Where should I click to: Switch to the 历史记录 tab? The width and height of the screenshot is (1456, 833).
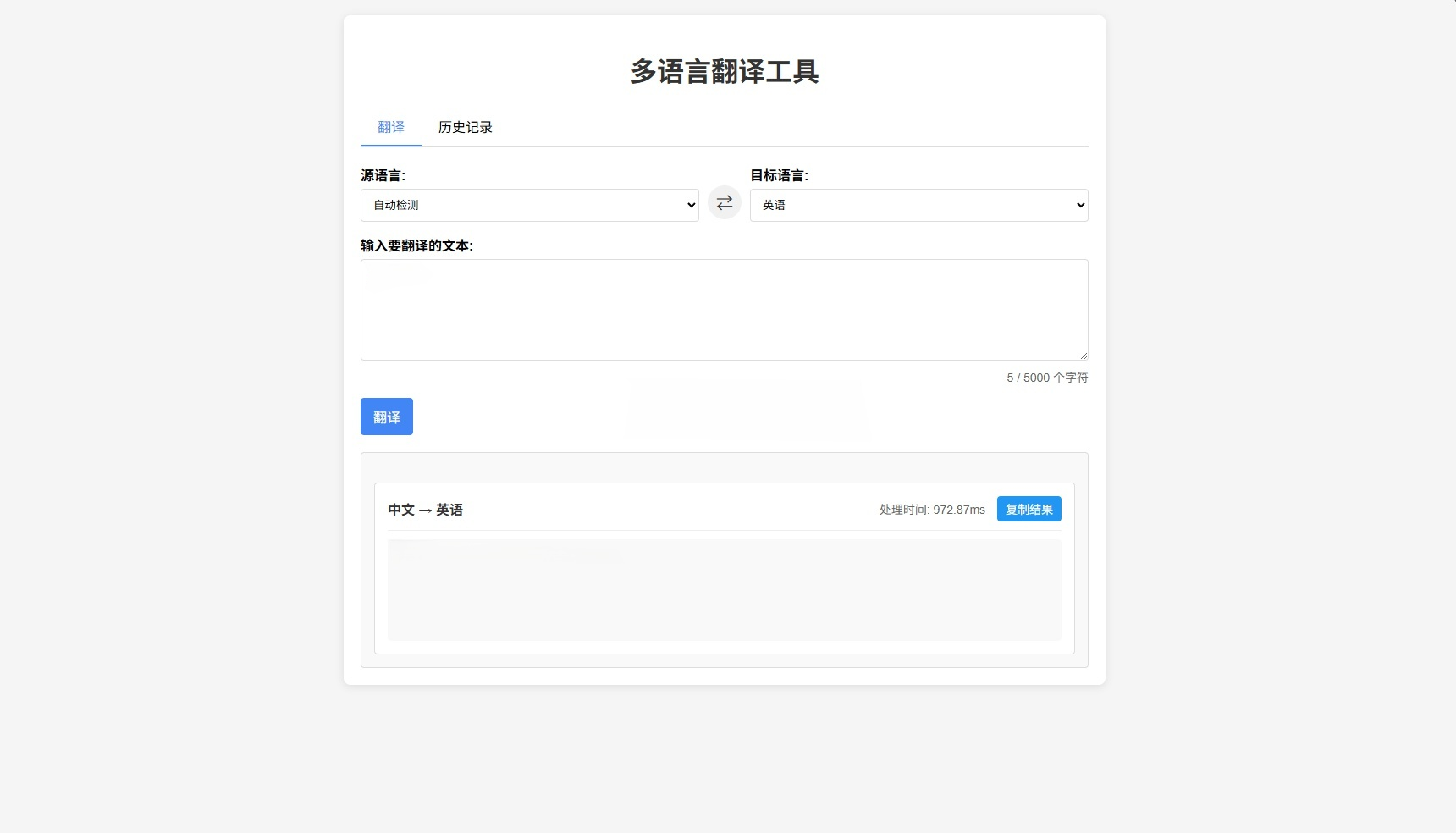click(x=464, y=127)
